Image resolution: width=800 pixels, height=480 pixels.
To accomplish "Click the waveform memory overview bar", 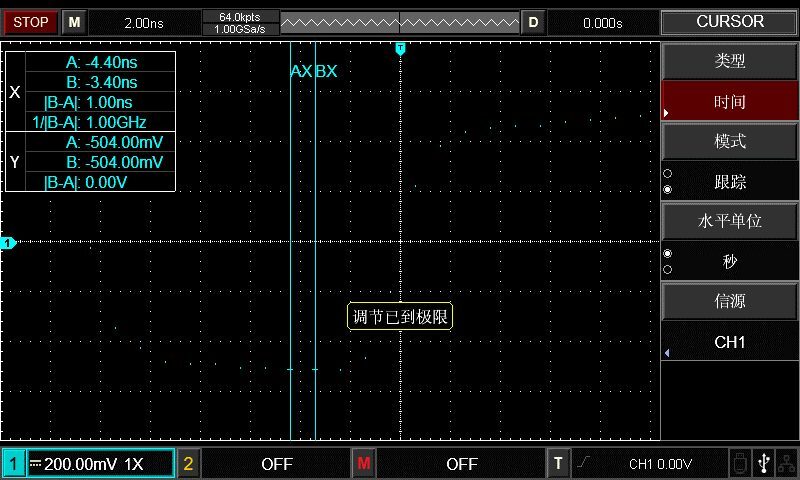I will click(x=400, y=22).
